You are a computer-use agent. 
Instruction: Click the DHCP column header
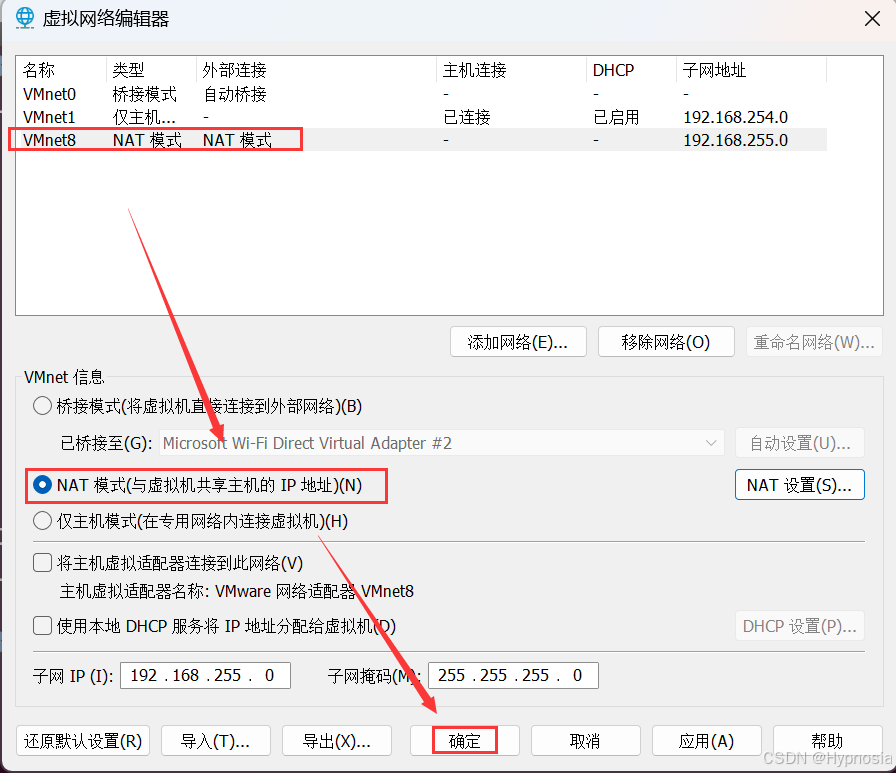coord(631,70)
